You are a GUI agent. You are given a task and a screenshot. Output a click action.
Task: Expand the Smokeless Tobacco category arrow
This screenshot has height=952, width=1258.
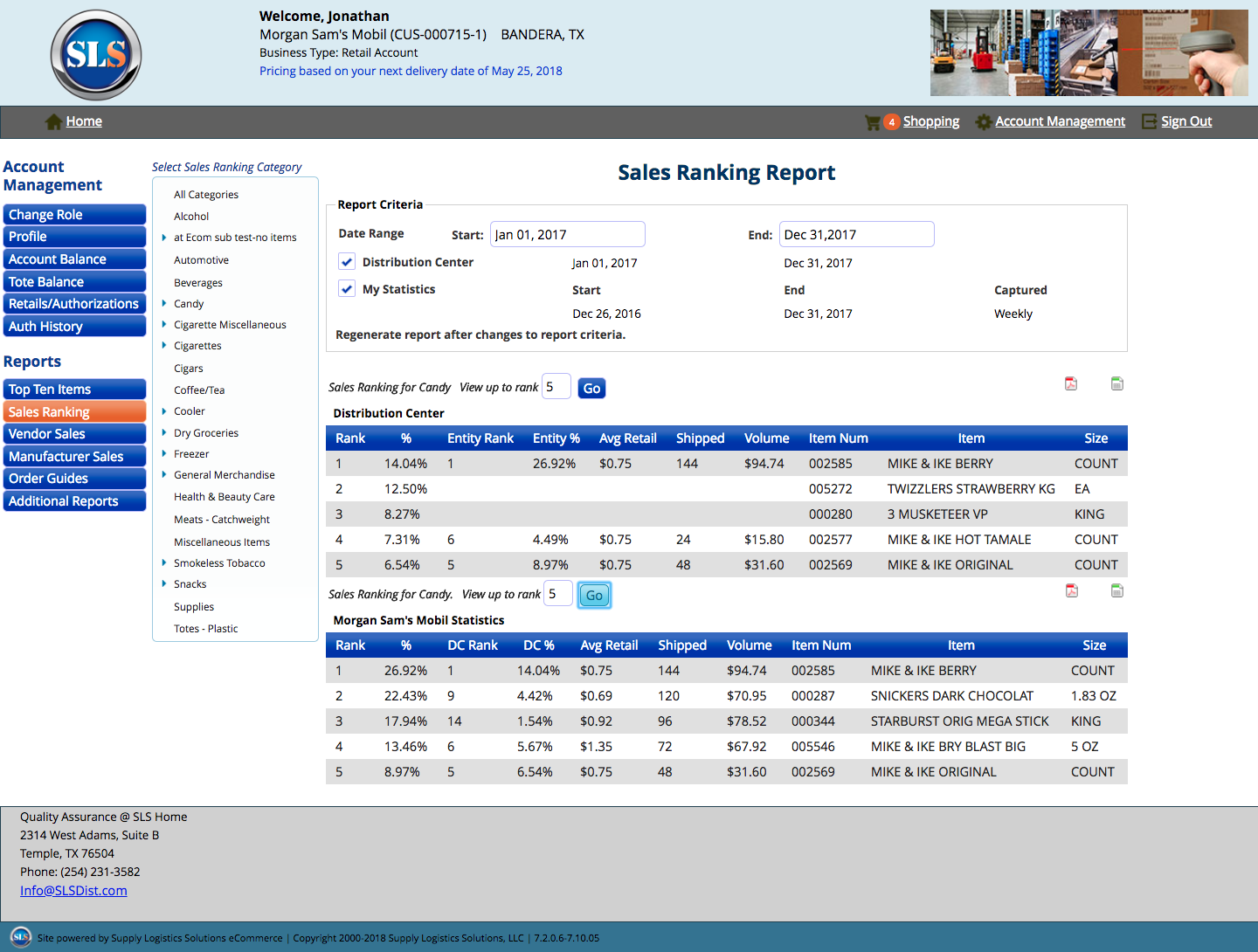click(163, 562)
